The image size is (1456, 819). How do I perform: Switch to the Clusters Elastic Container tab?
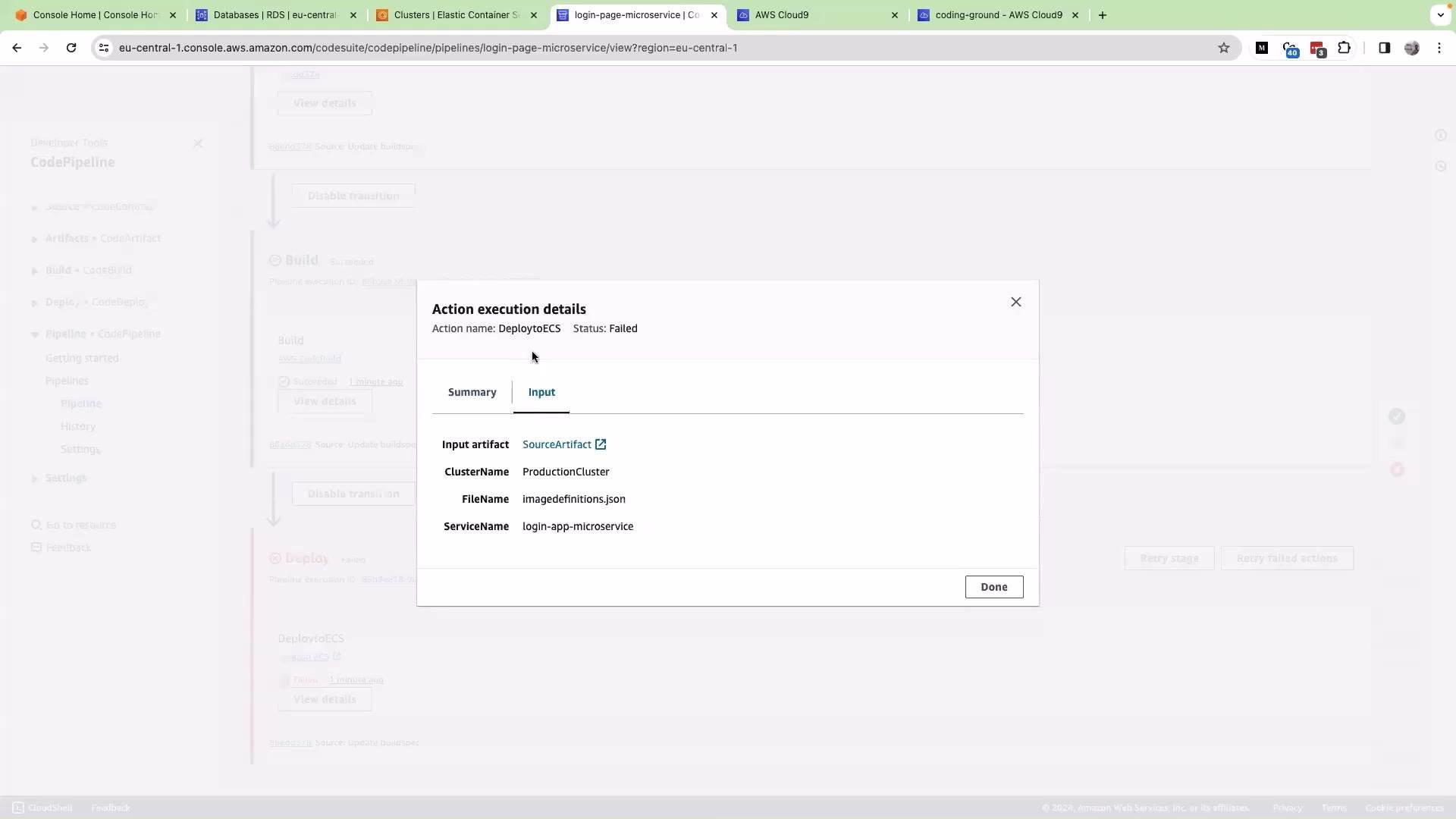(x=456, y=15)
